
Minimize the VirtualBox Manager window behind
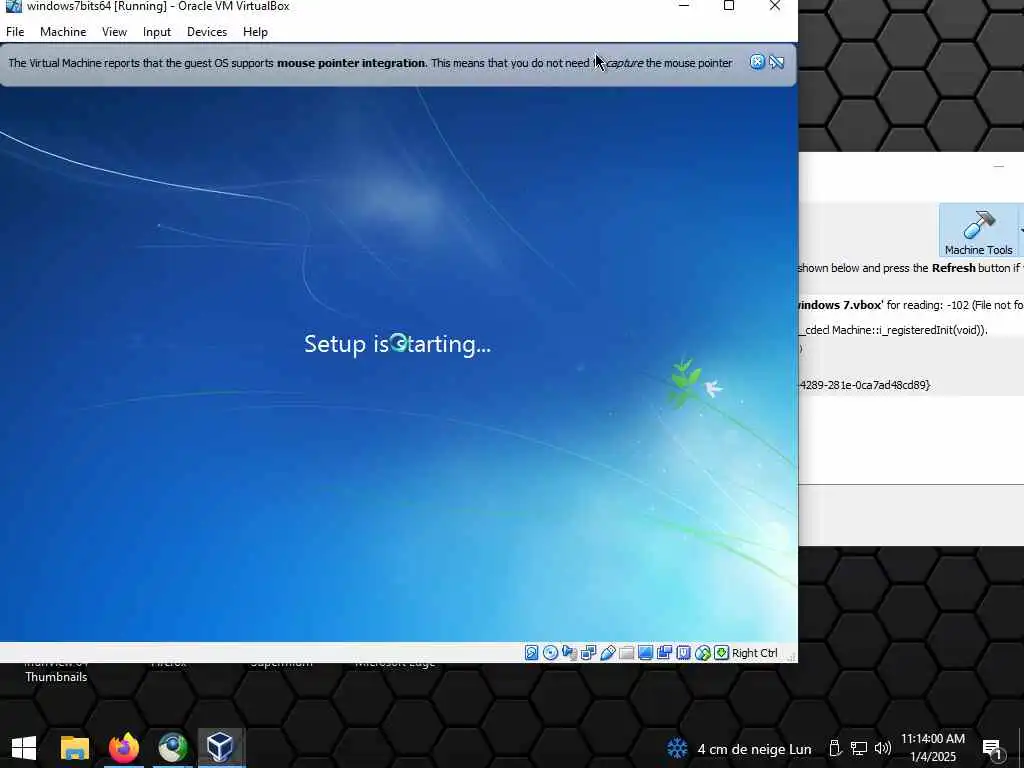click(999, 167)
